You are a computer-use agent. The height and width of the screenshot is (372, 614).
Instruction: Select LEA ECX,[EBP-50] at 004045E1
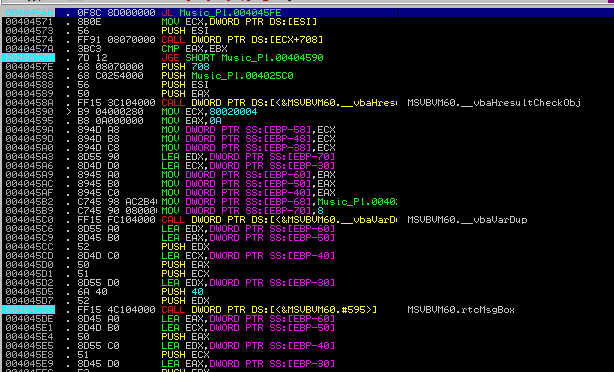(x=248, y=328)
